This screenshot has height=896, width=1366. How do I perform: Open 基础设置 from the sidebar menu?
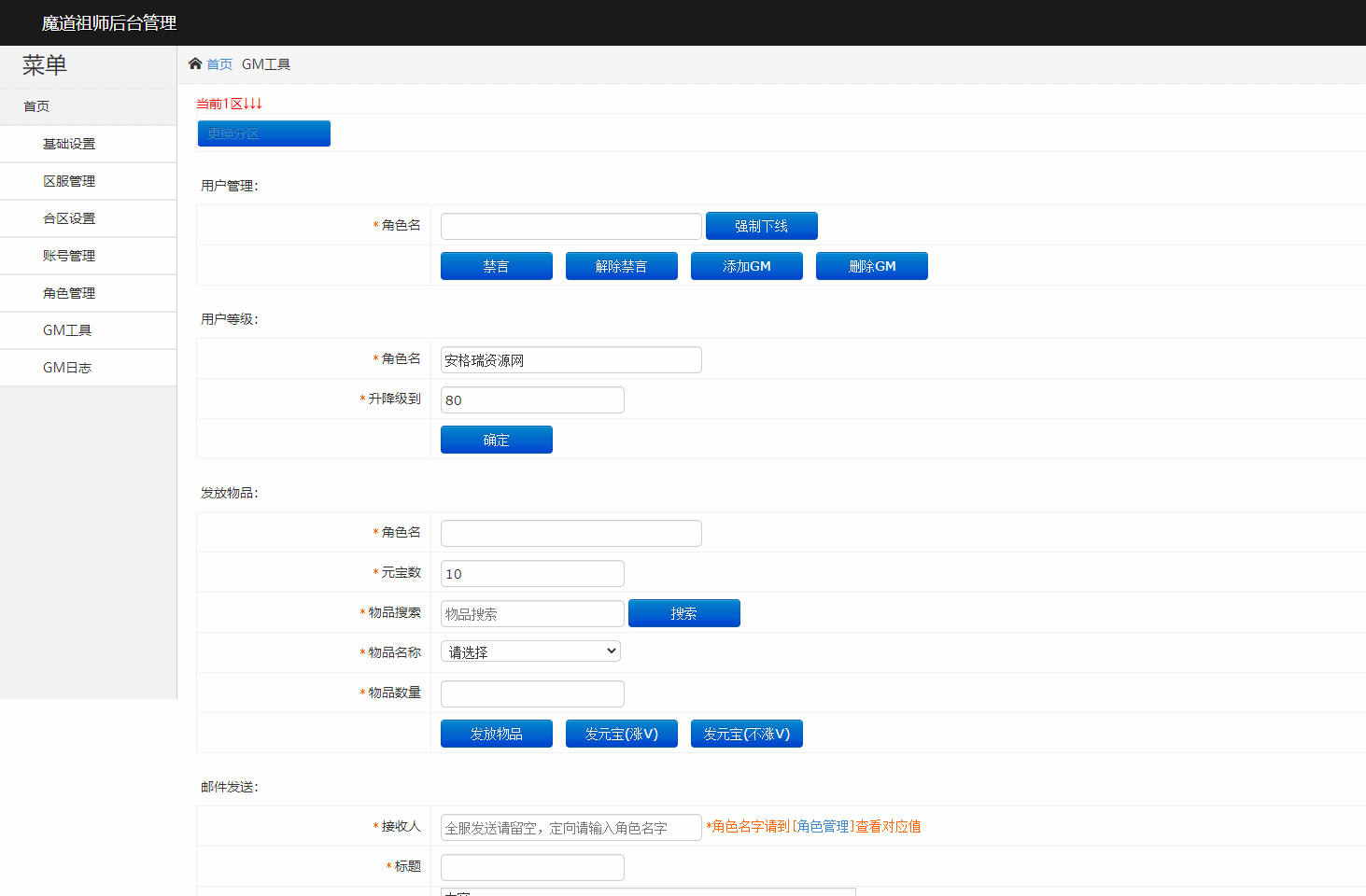coord(66,143)
